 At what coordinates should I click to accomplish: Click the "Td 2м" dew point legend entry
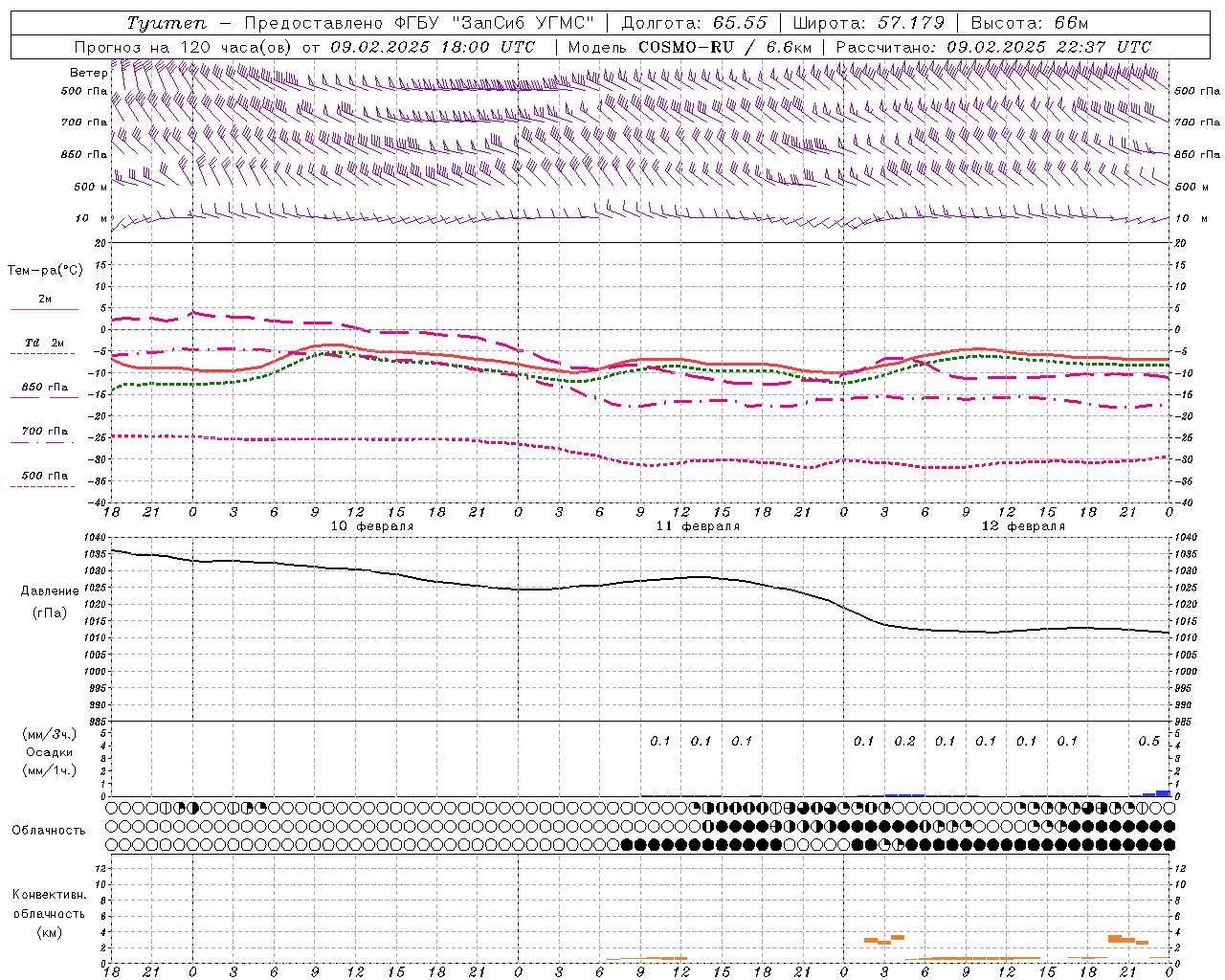click(x=45, y=343)
